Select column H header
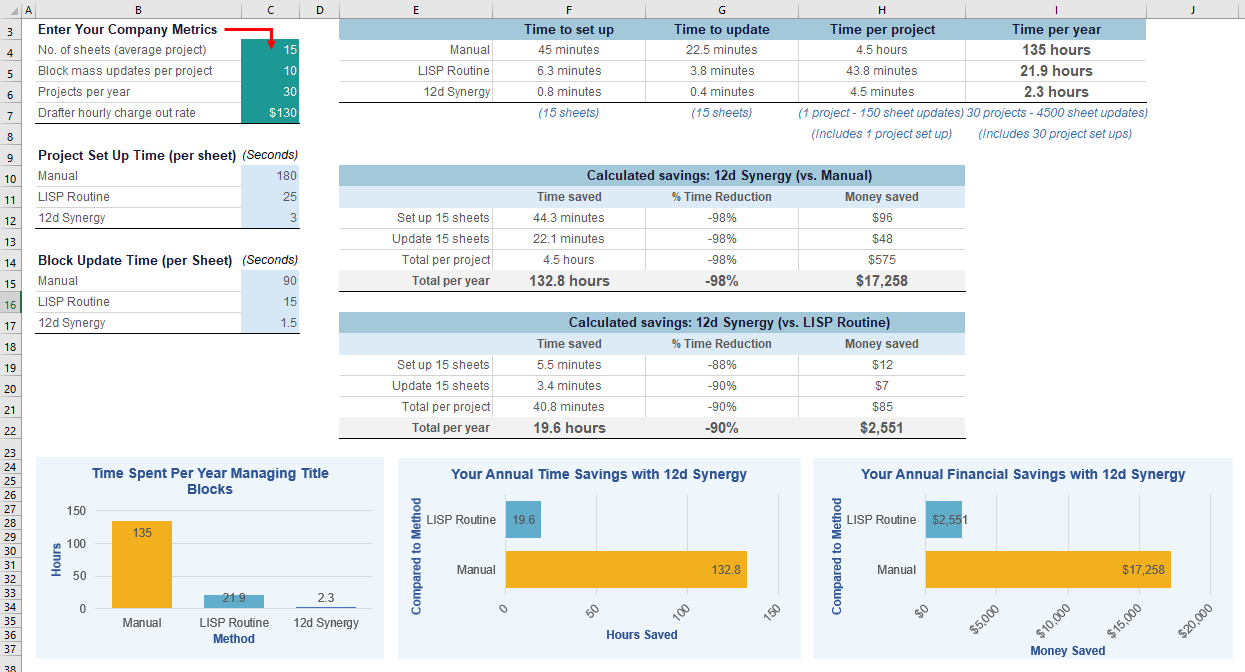The height and width of the screenshot is (672, 1245). tap(882, 9)
